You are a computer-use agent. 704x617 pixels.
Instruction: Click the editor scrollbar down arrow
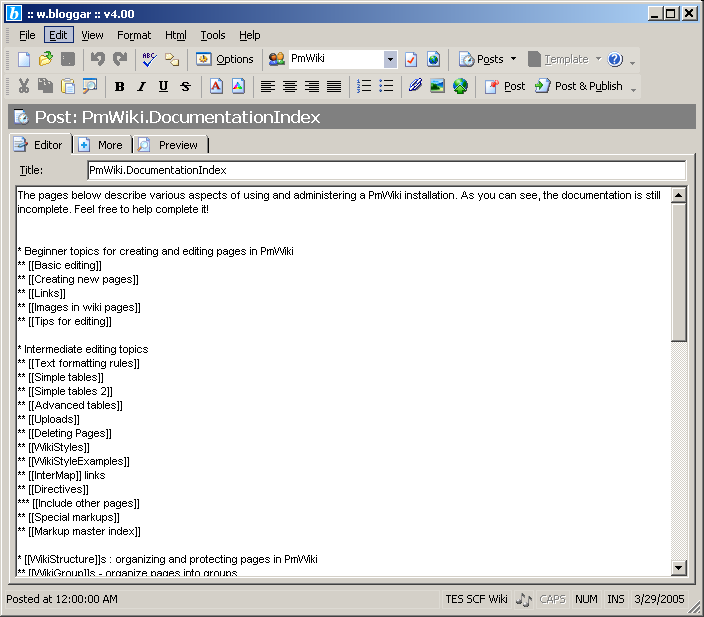(x=678, y=568)
